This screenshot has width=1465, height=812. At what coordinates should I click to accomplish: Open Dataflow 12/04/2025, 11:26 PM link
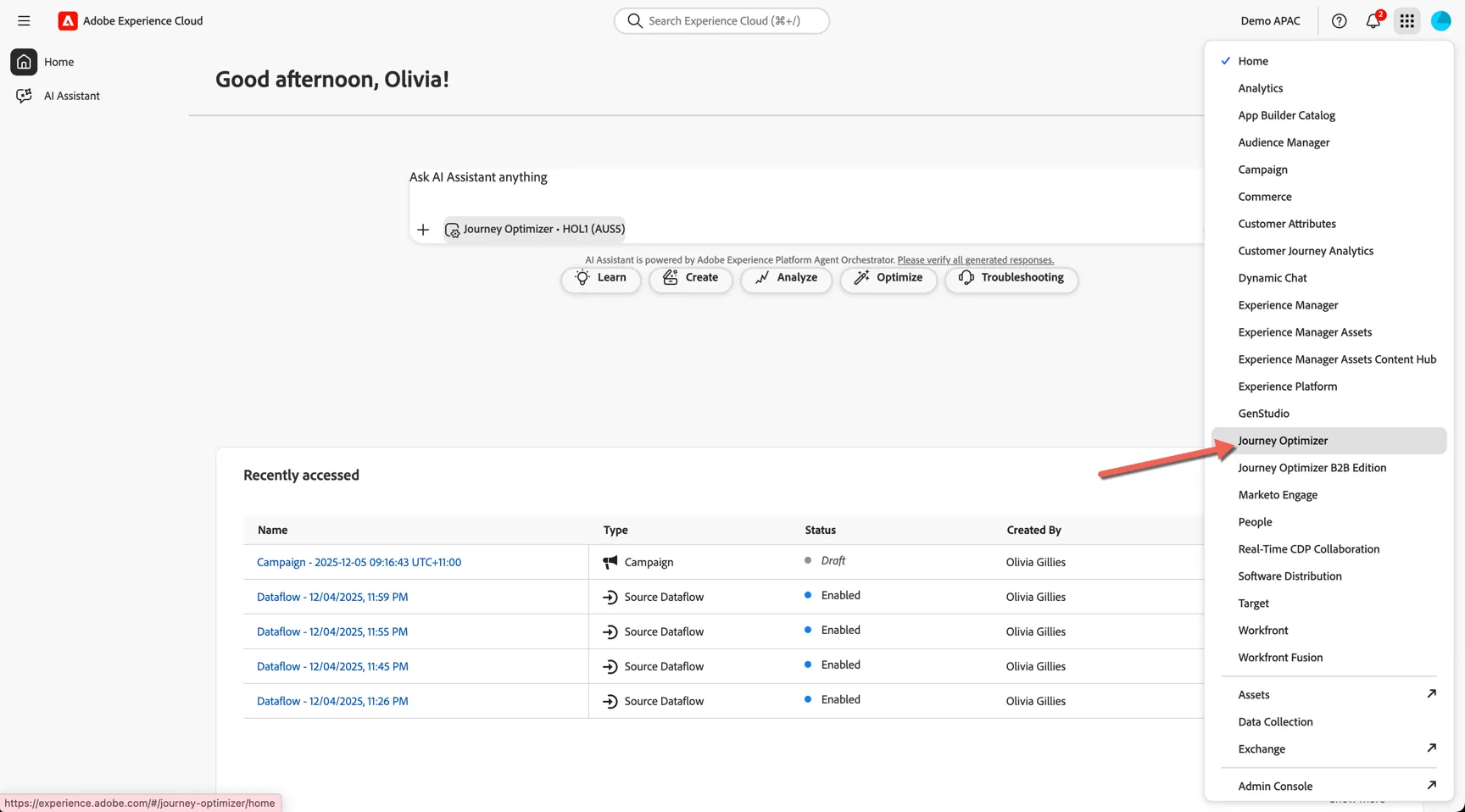click(332, 702)
